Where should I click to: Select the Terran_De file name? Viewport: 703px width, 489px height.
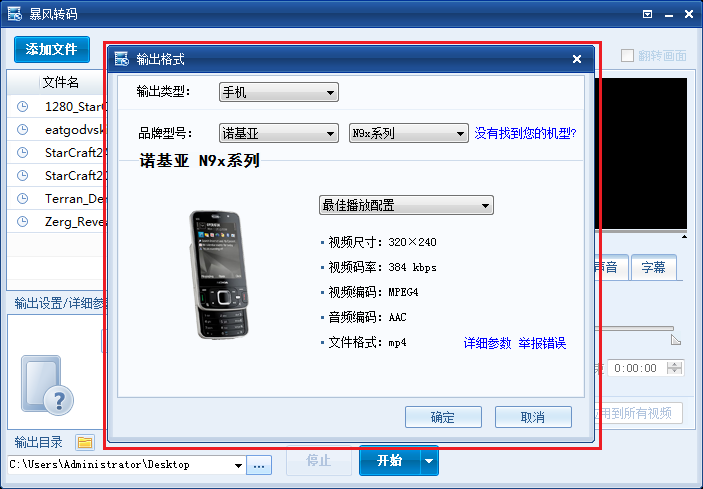click(74, 198)
